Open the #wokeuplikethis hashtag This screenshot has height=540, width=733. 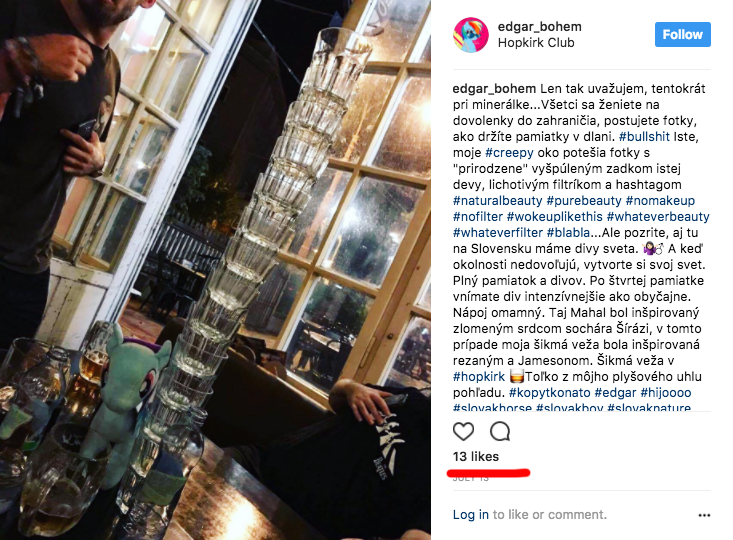[x=554, y=216]
